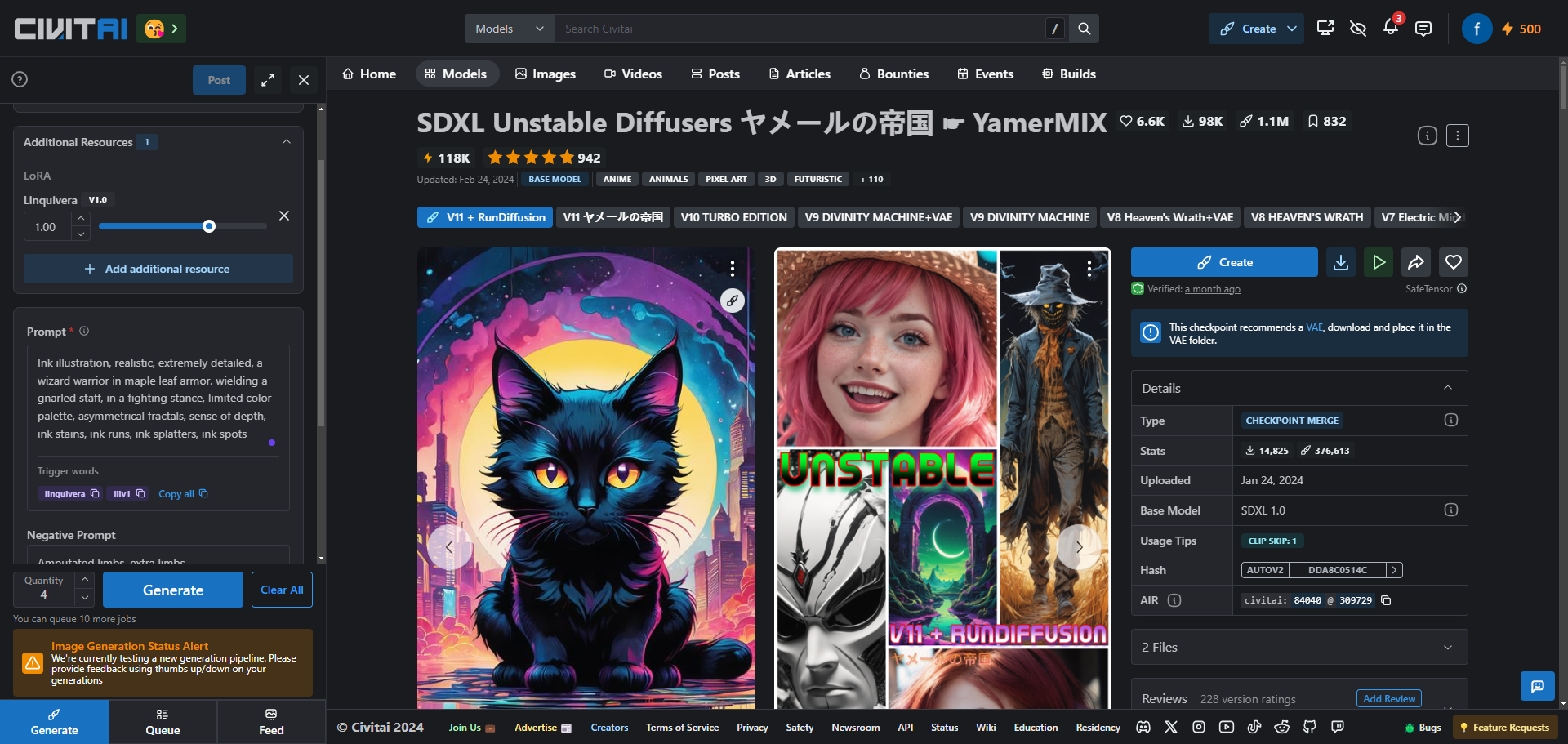This screenshot has height=744, width=1568.
Task: Open the Buzz balance showing 500
Action: 1521,29
